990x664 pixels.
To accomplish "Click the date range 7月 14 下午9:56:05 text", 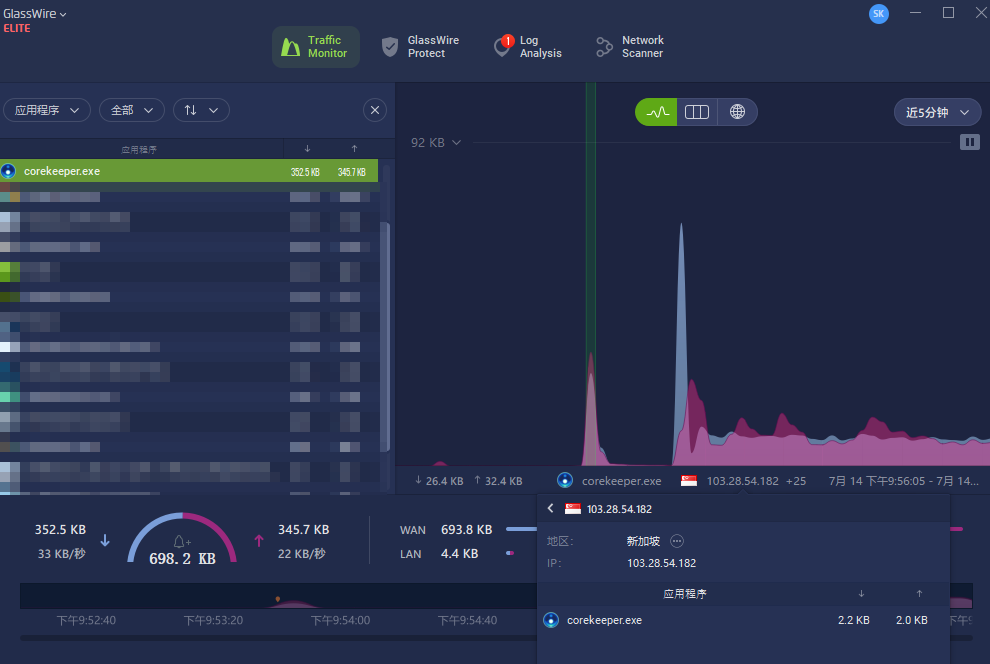I will [x=904, y=481].
